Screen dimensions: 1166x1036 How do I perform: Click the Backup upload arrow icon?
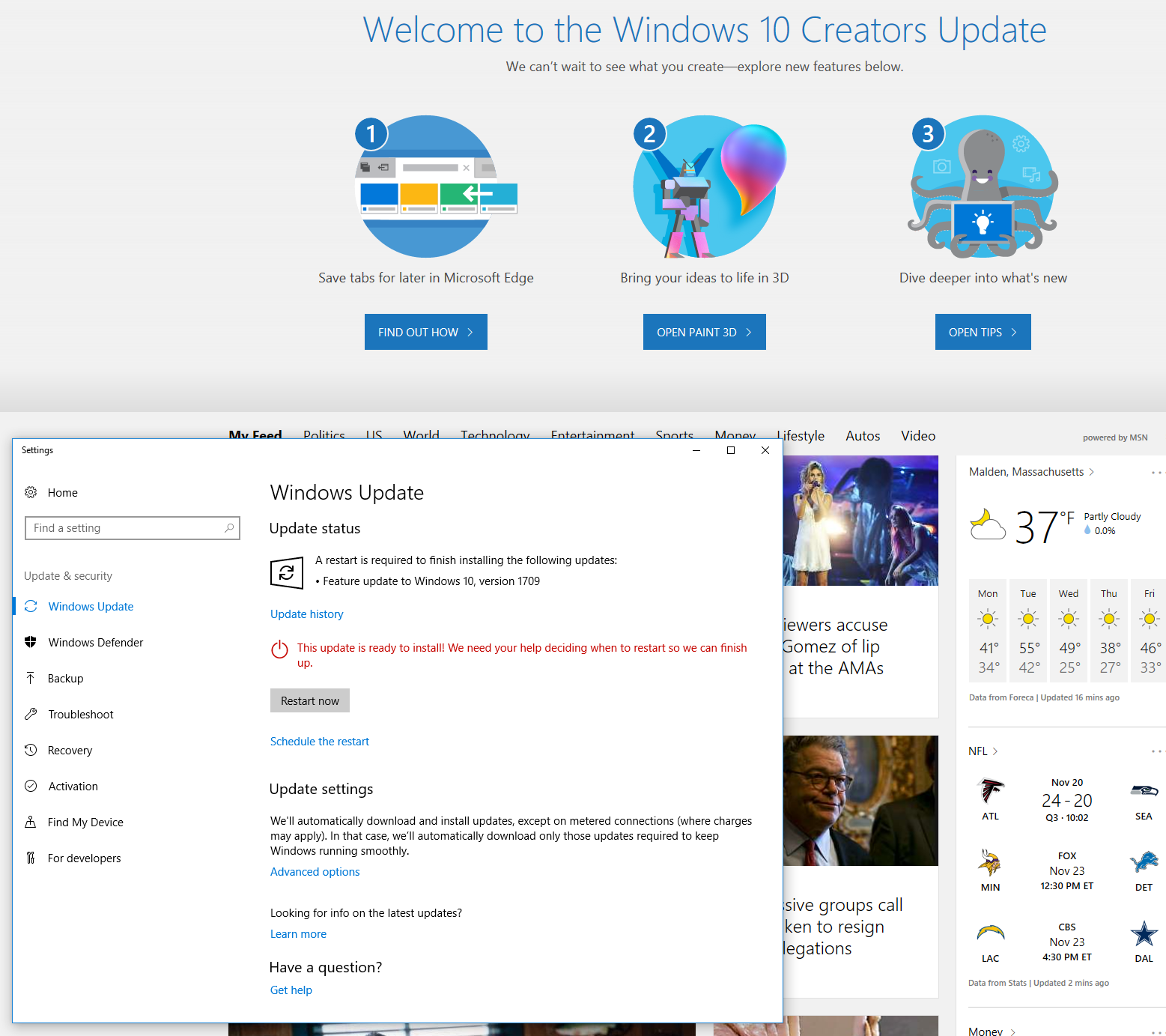pyautogui.click(x=31, y=678)
